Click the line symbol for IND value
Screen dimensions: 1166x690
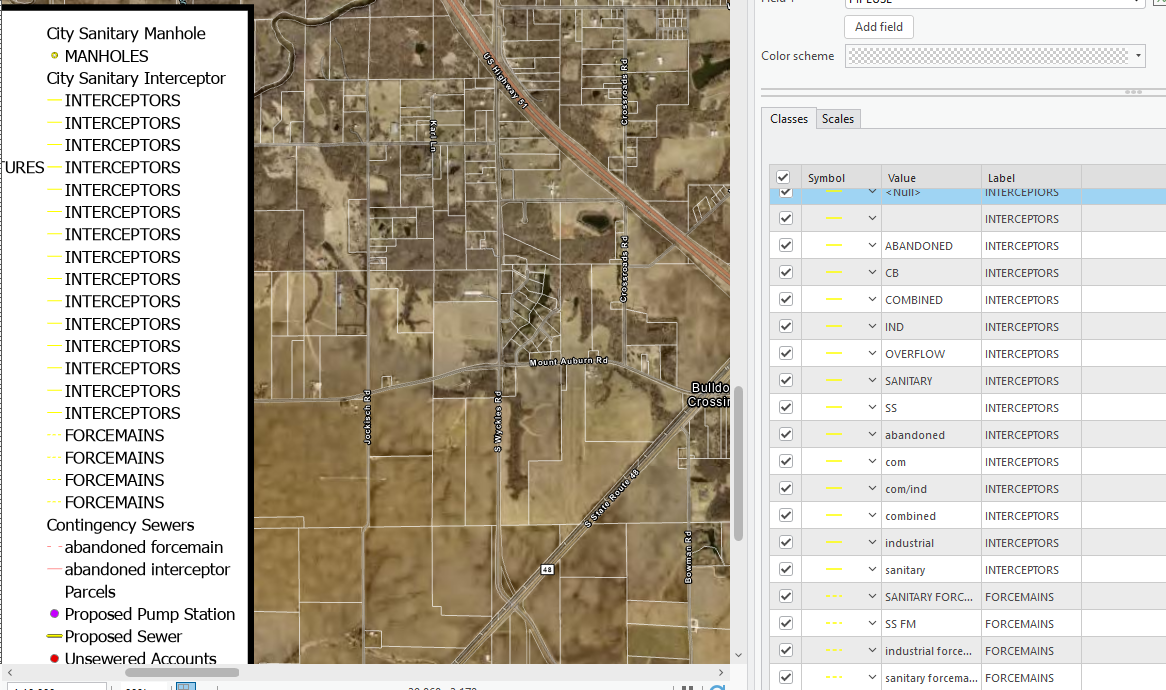(x=834, y=326)
